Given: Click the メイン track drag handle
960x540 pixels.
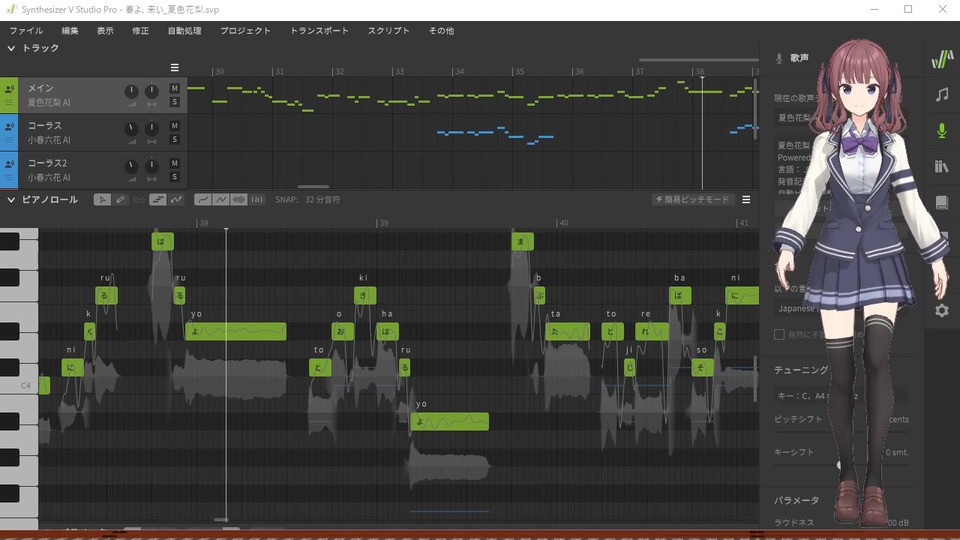Looking at the screenshot, I should [x=9, y=103].
